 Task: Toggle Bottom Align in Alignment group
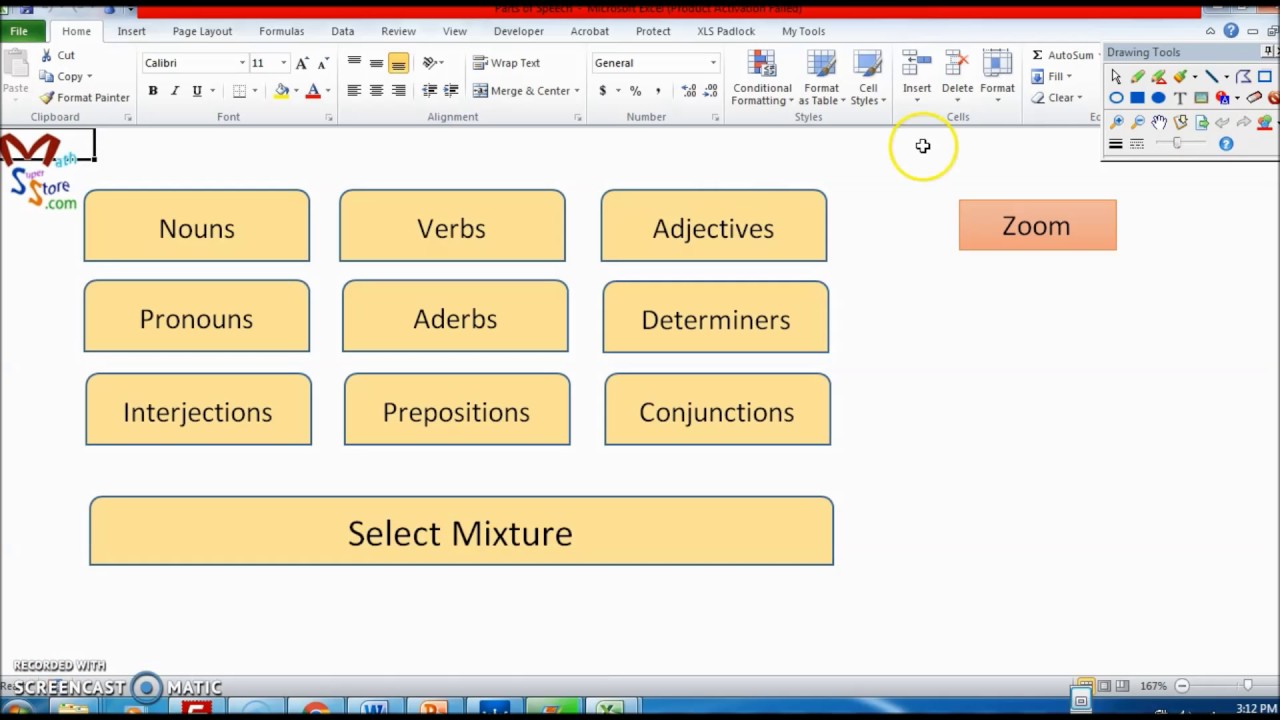(x=398, y=63)
